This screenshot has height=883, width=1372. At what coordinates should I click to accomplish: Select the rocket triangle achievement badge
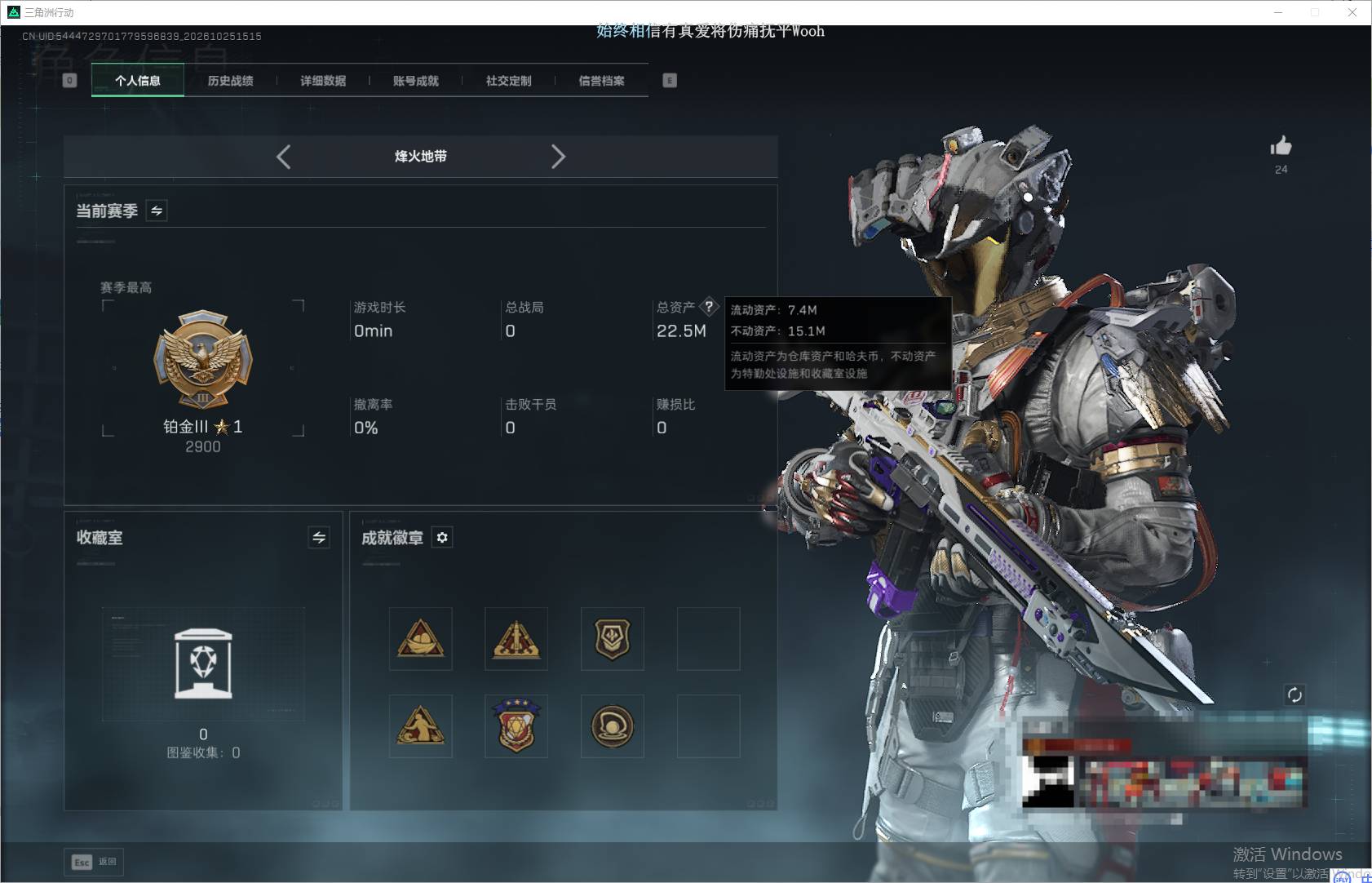516,639
